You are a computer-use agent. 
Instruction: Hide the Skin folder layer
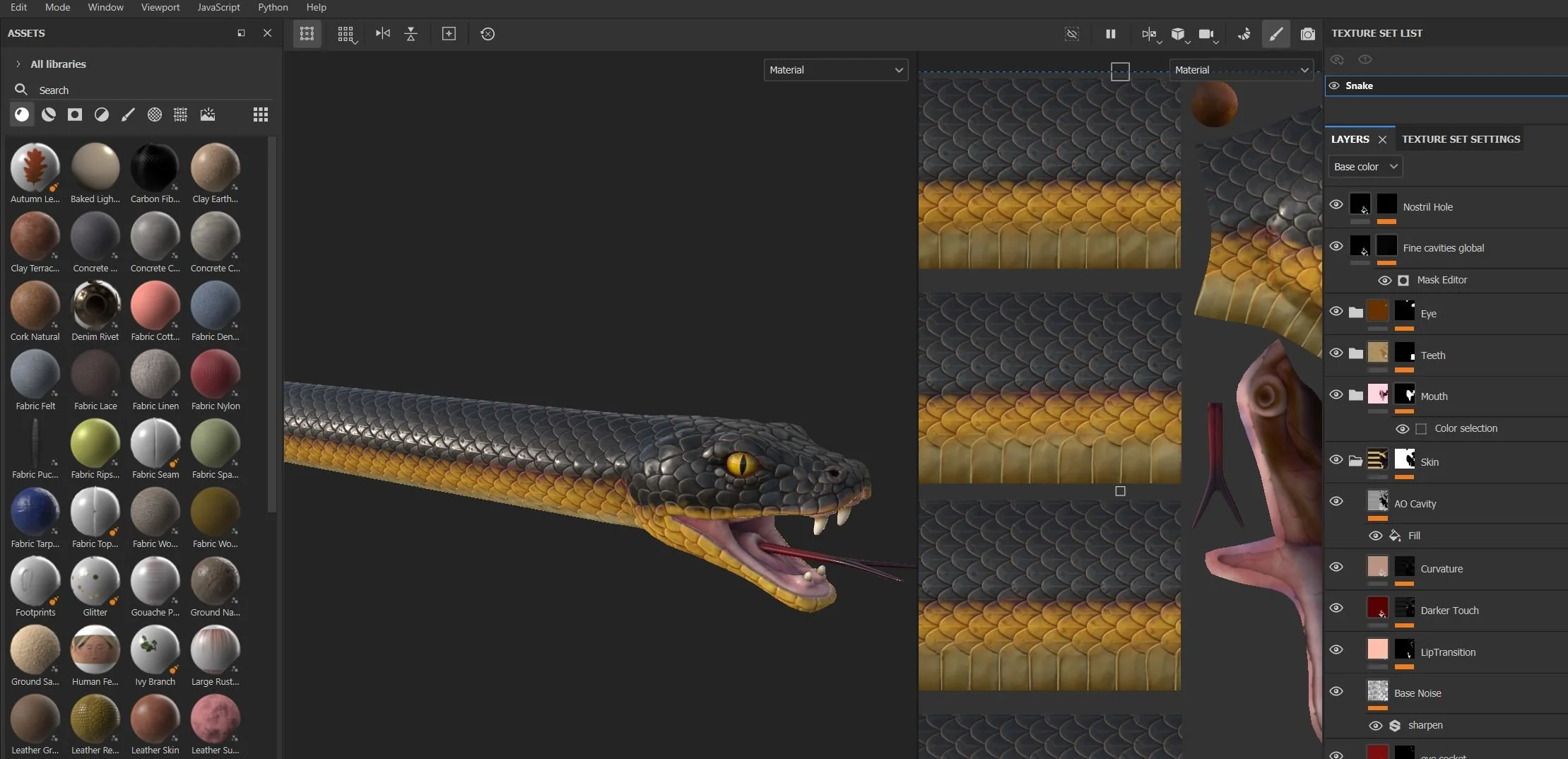[x=1336, y=460]
